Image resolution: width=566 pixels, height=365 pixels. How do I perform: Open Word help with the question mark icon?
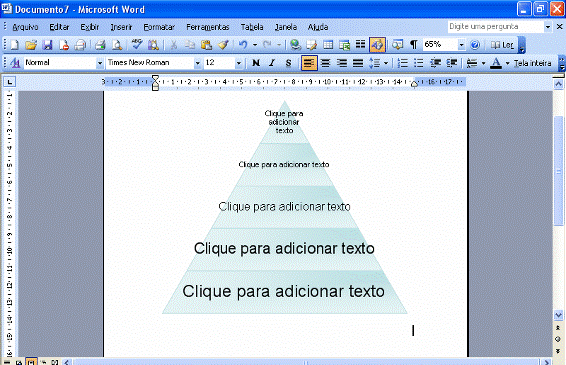click(x=475, y=45)
